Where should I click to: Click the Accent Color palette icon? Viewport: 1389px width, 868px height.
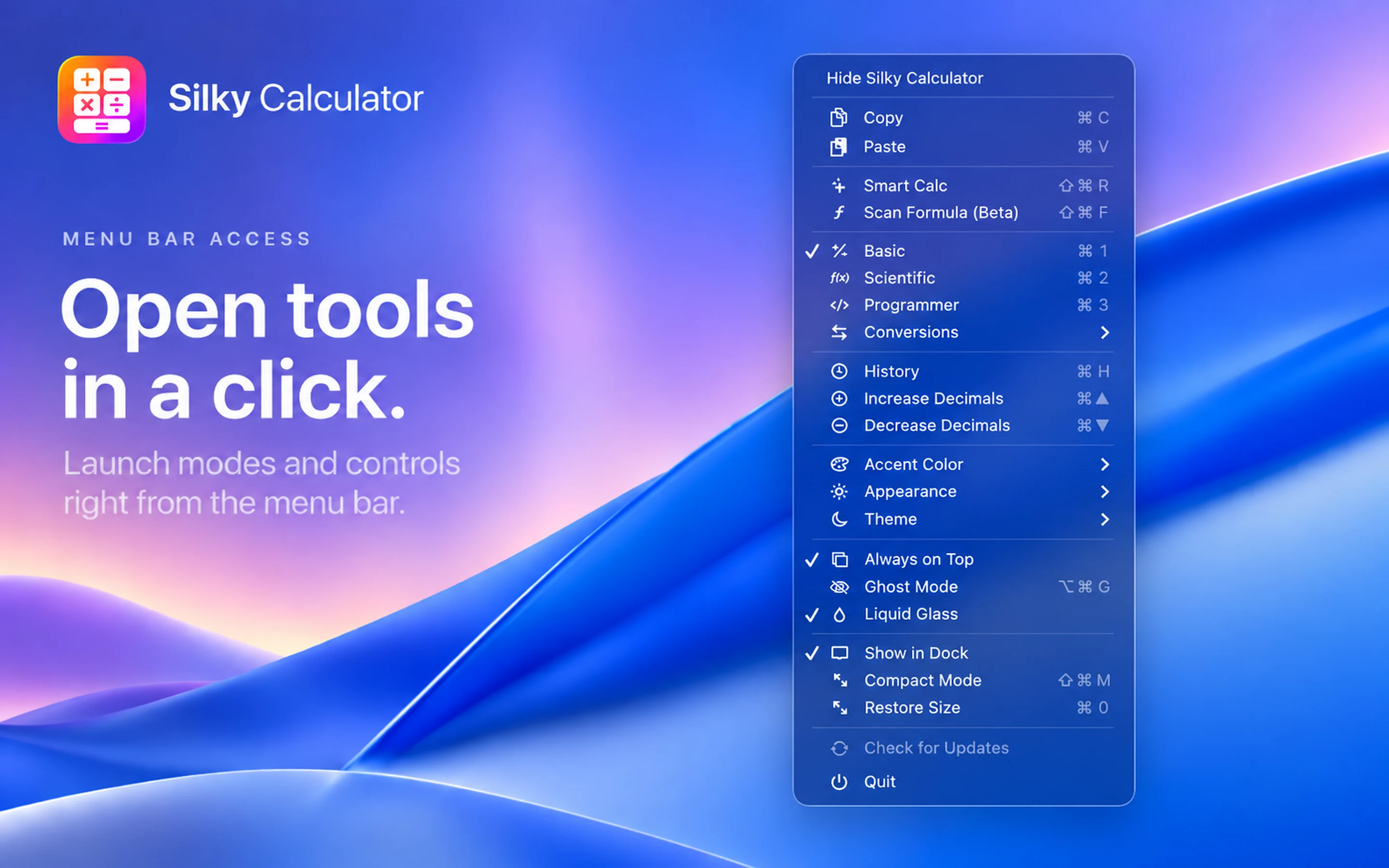tap(839, 464)
